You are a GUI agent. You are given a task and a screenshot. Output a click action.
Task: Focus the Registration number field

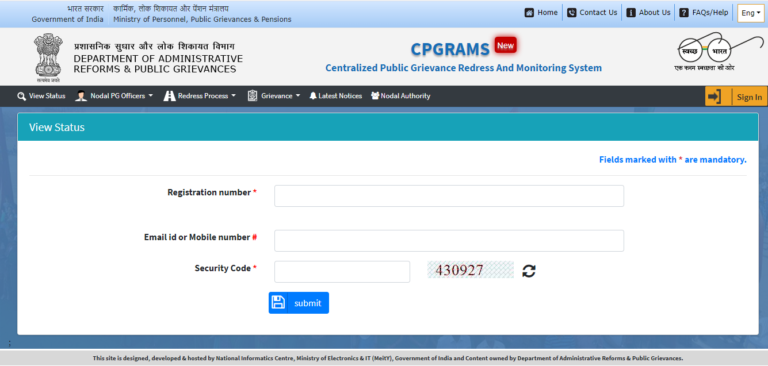point(449,196)
